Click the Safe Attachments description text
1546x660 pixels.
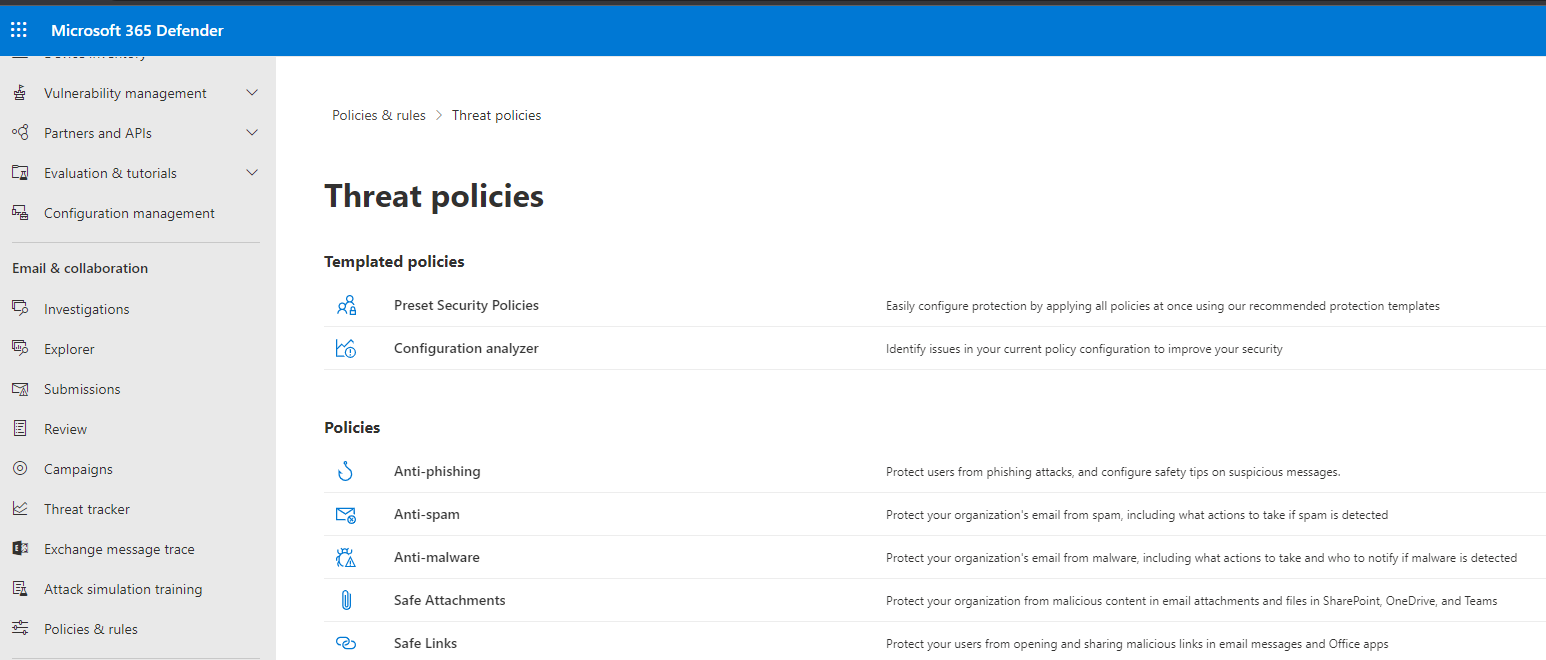tap(1191, 601)
